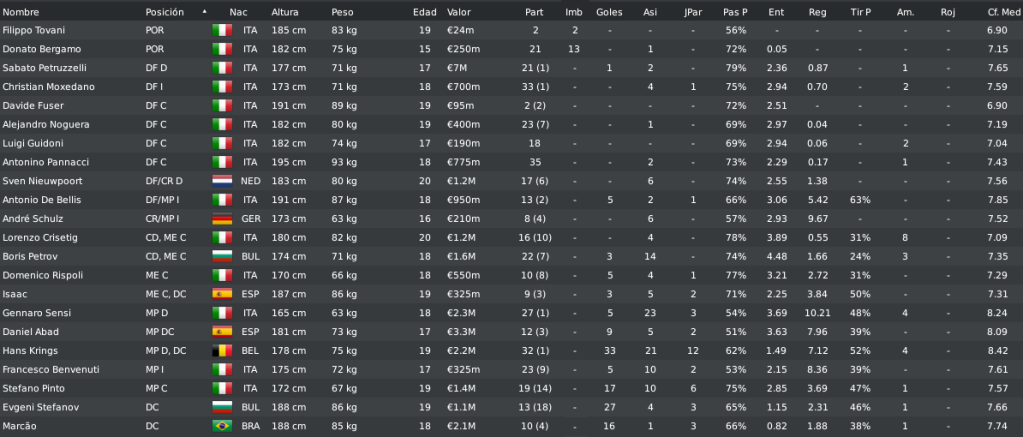This screenshot has height=437, width=1023.
Task: Open player Gennaro Sensi
Action: [31, 313]
